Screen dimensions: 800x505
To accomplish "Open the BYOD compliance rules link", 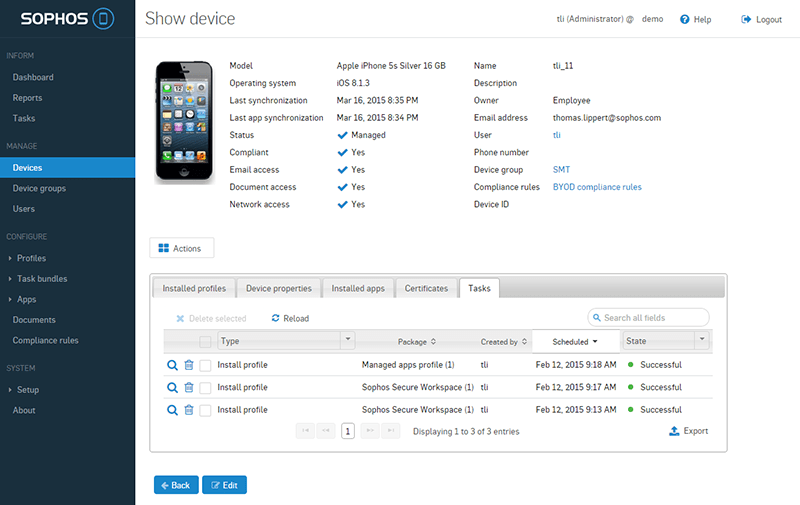I will tap(597, 187).
